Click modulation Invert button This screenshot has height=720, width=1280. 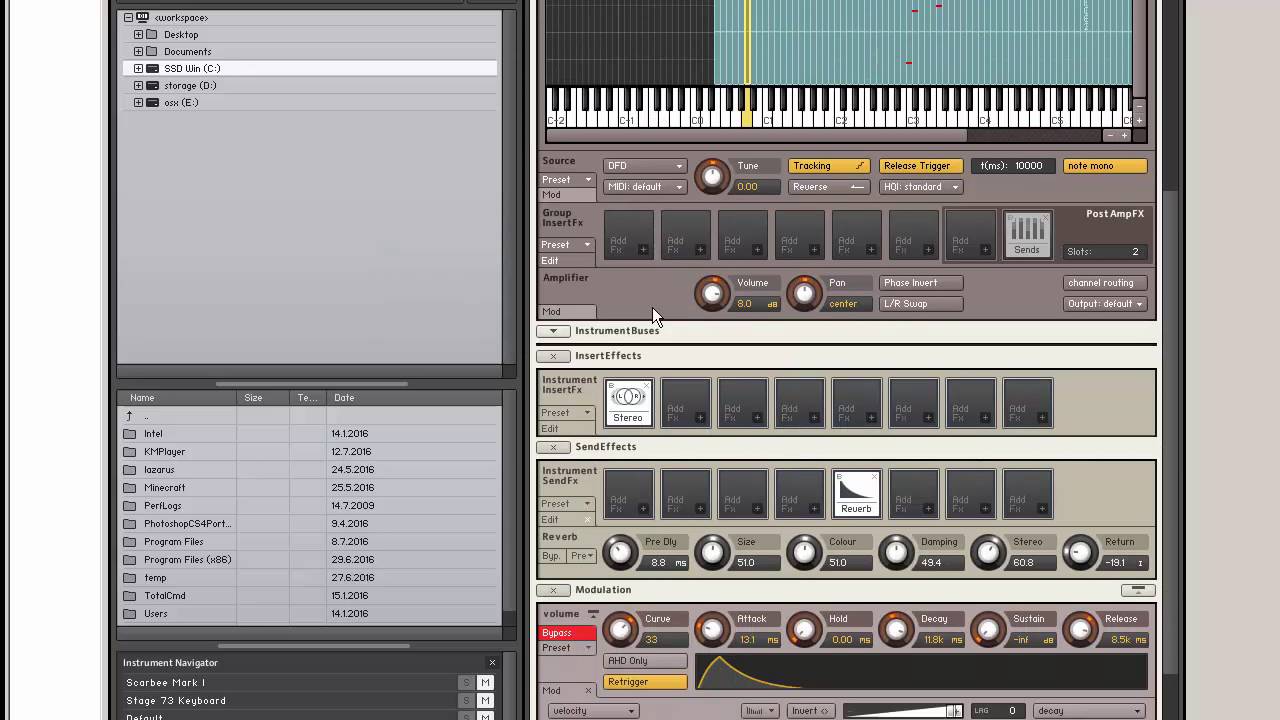click(810, 711)
